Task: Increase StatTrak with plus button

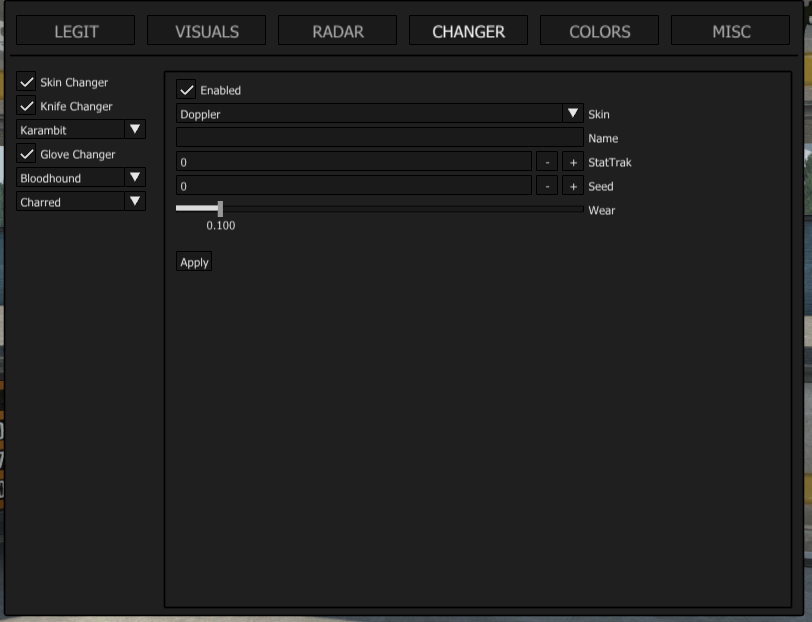Action: [x=573, y=162]
